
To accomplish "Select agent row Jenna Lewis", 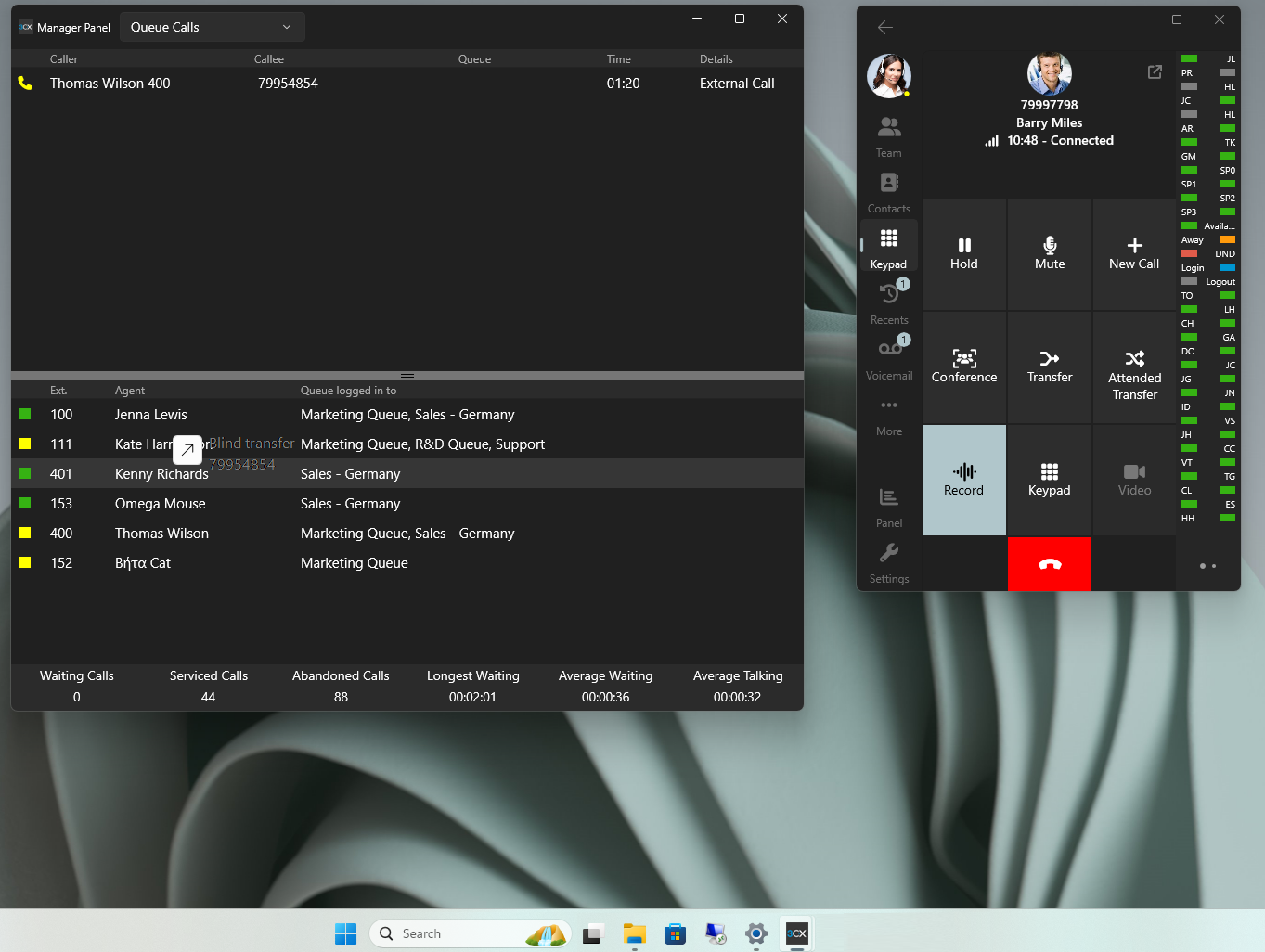I will coord(407,415).
